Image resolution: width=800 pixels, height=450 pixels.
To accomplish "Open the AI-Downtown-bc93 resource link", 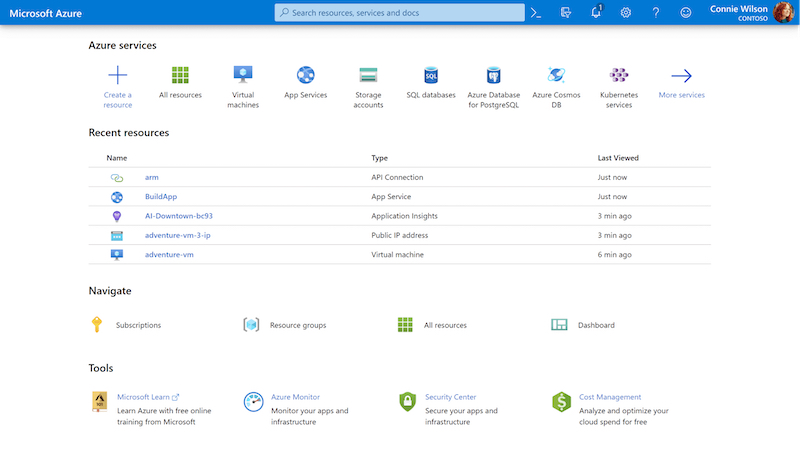I will point(179,216).
